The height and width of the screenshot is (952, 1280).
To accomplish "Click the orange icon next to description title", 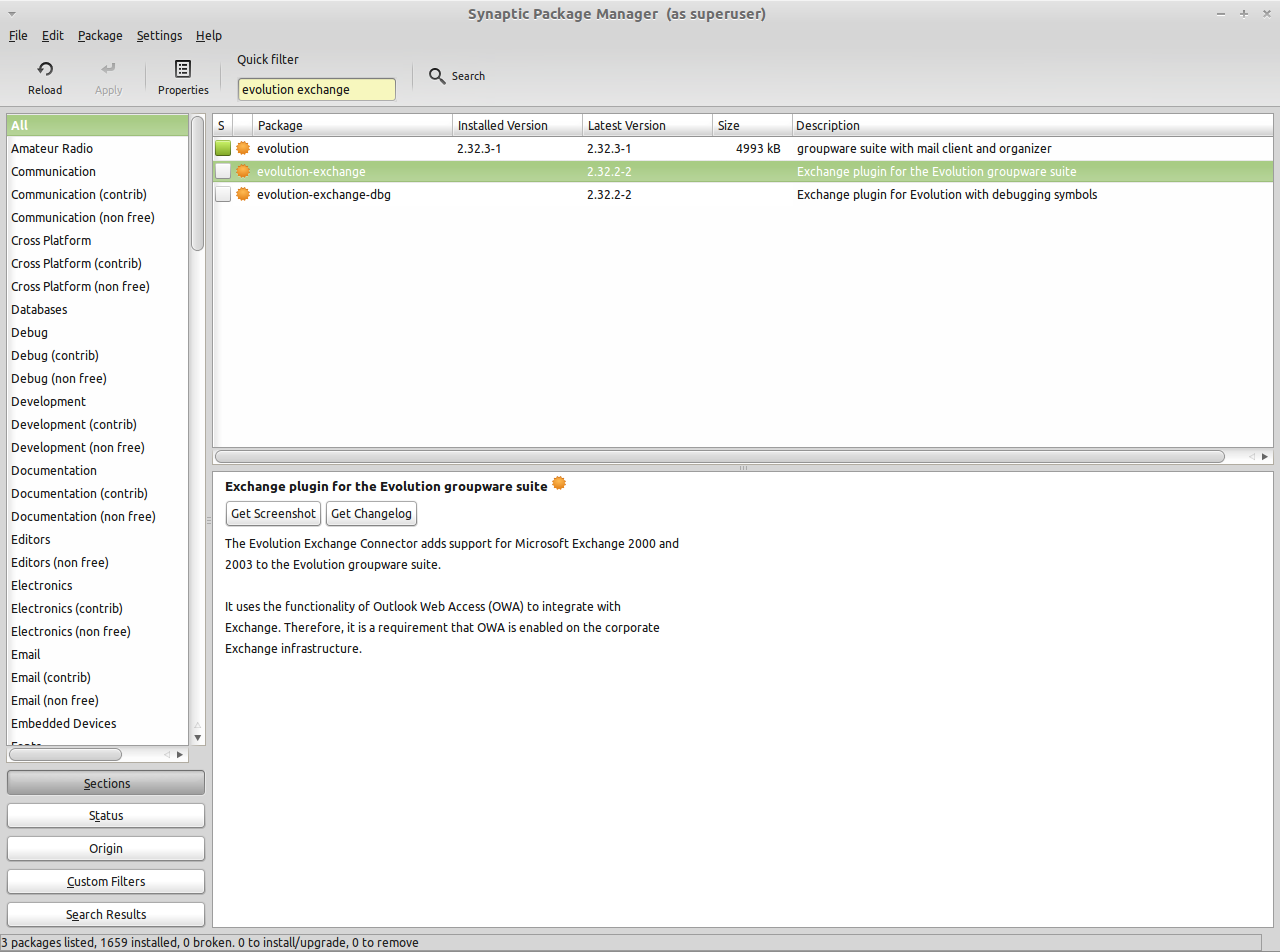I will coord(559,484).
